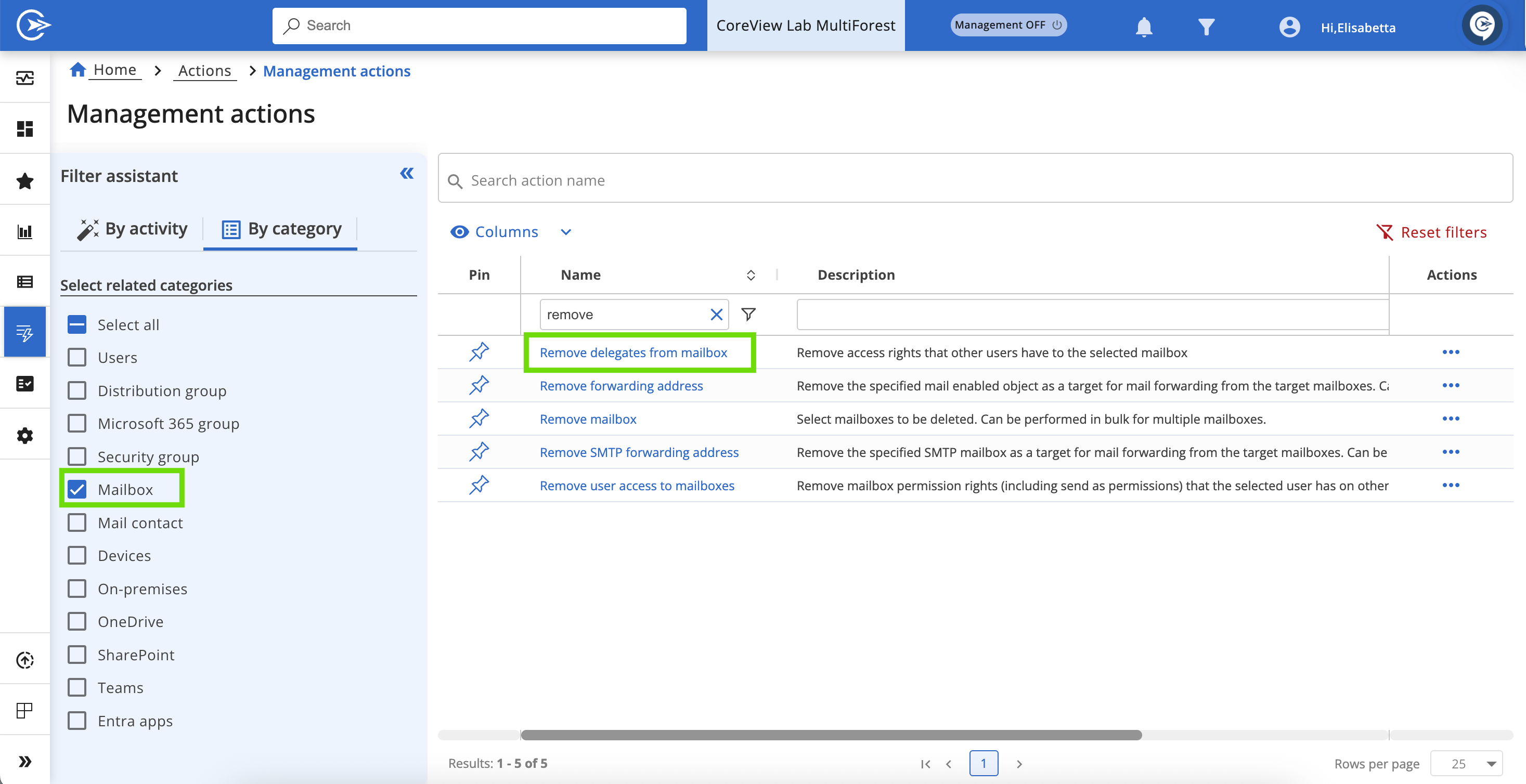
Task: Check the OneDrive category
Action: click(77, 621)
